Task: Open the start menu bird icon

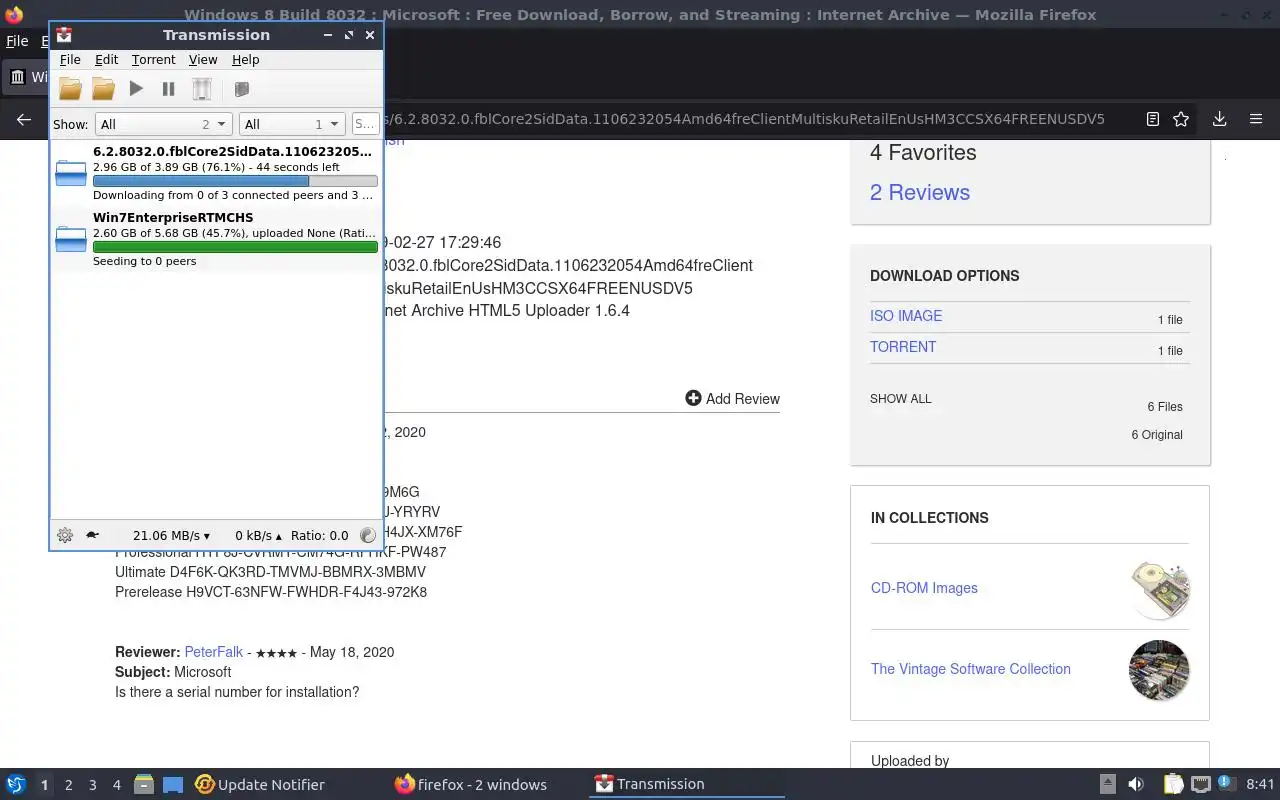Action: click(15, 785)
